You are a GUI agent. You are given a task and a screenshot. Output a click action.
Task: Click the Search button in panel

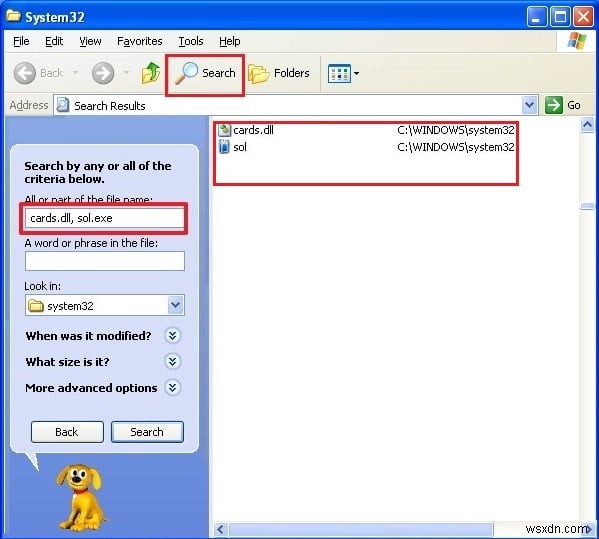(x=147, y=432)
